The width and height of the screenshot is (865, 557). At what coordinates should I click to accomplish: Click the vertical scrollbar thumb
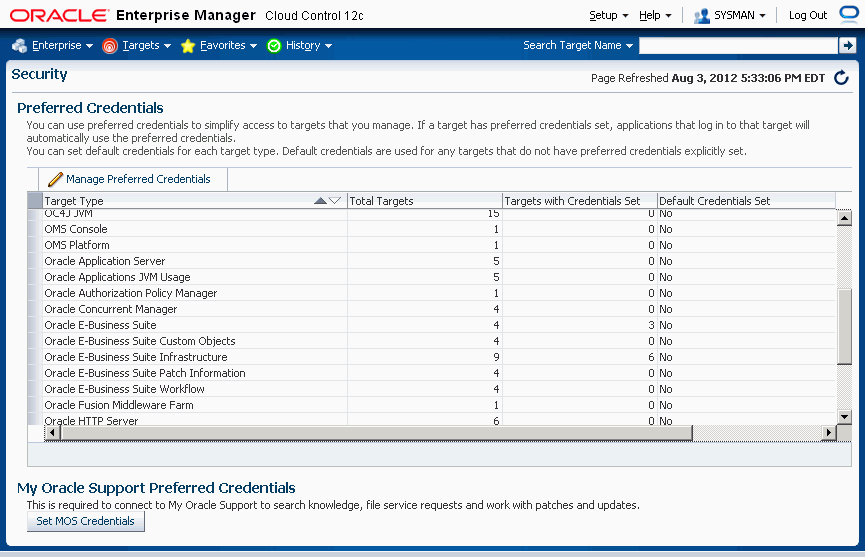tap(844, 326)
